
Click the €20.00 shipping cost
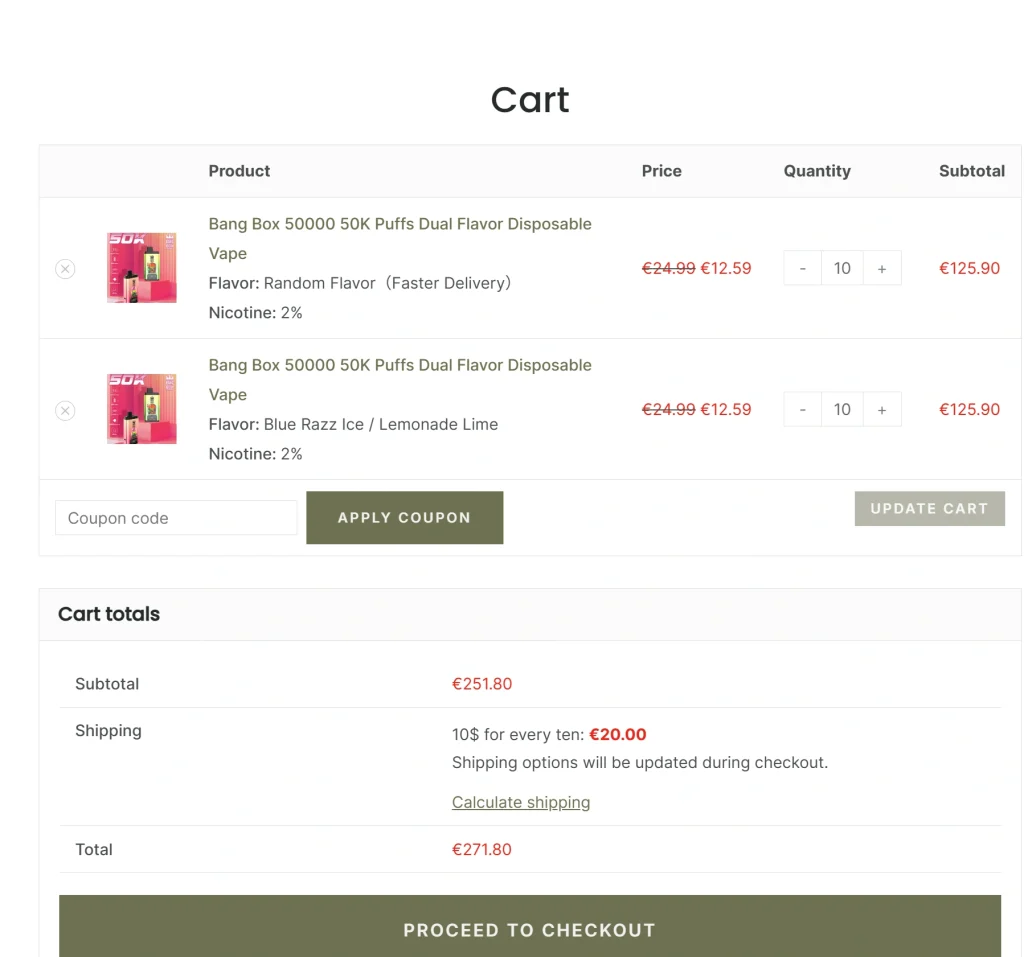(618, 734)
